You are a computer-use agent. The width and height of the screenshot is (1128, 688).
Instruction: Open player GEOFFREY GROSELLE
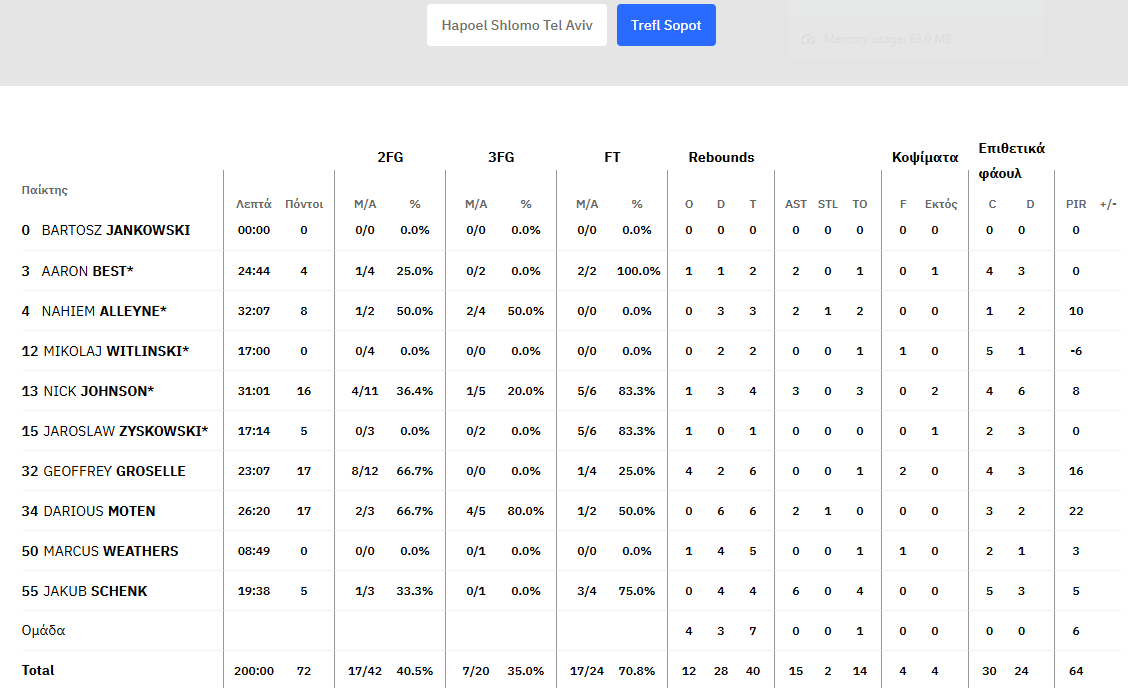(x=114, y=471)
